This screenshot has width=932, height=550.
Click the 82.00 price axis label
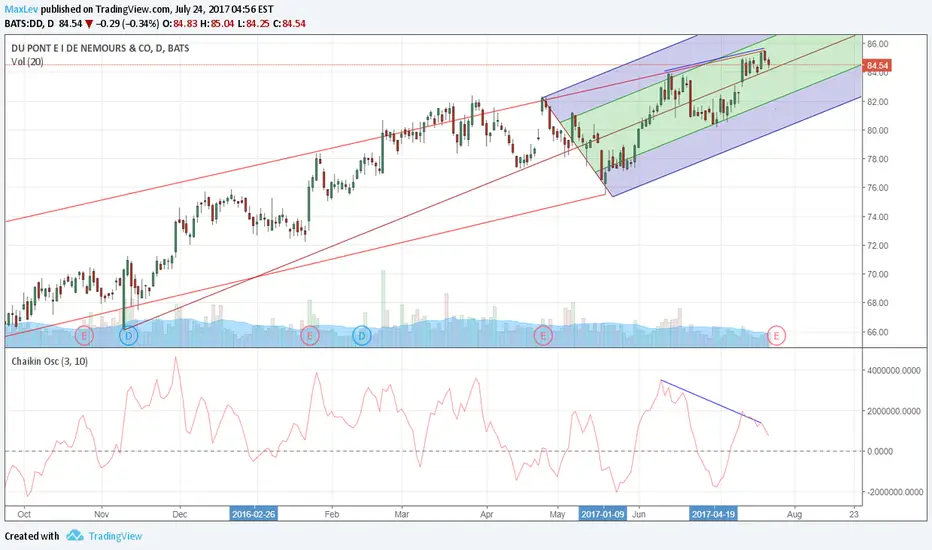click(877, 102)
